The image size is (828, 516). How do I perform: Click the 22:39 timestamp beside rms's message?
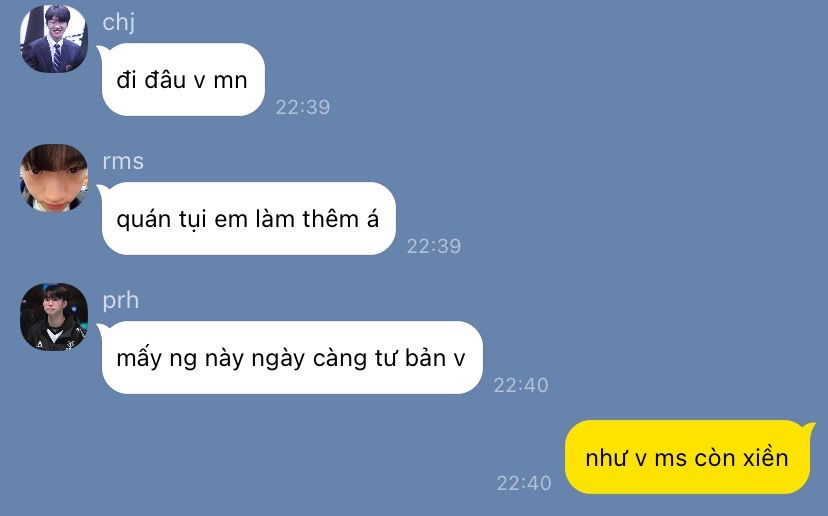pyautogui.click(x=434, y=246)
